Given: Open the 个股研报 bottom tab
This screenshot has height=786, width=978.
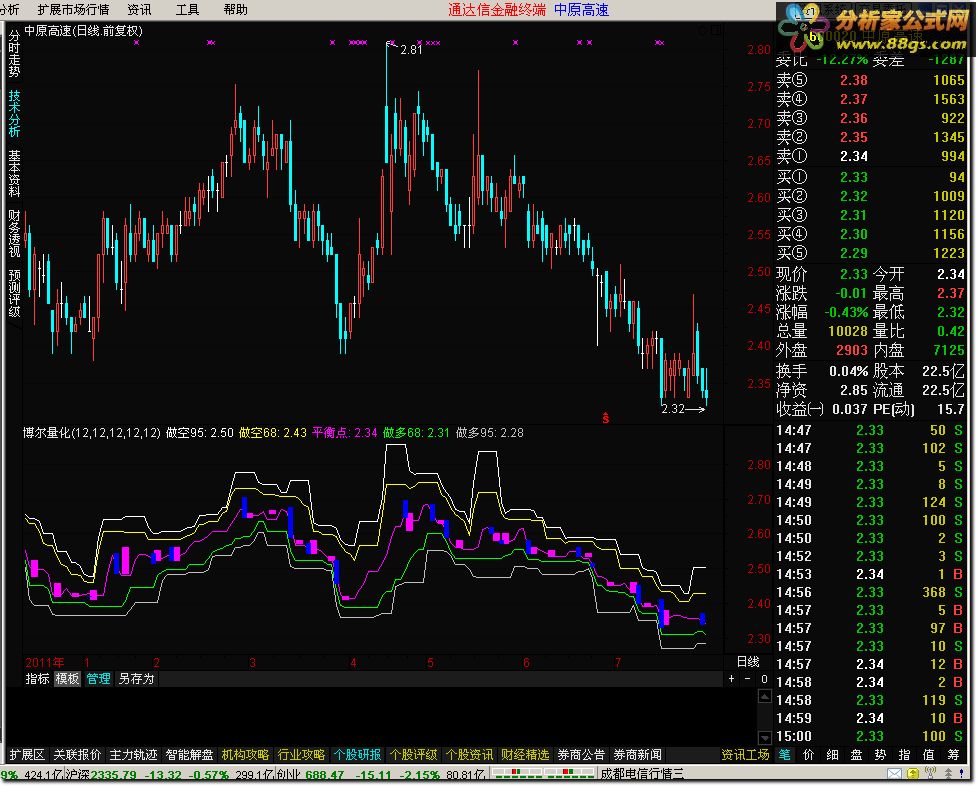Looking at the screenshot, I should [x=357, y=755].
